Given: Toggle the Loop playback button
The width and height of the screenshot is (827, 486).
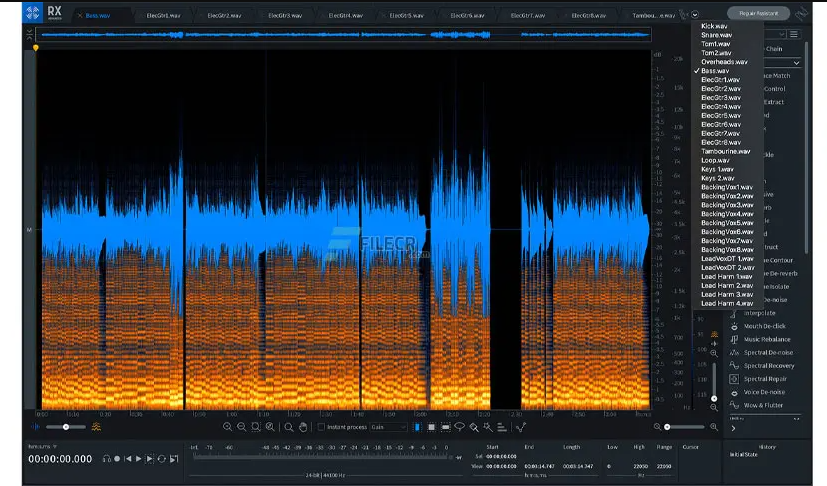Looking at the screenshot, I should [162, 459].
